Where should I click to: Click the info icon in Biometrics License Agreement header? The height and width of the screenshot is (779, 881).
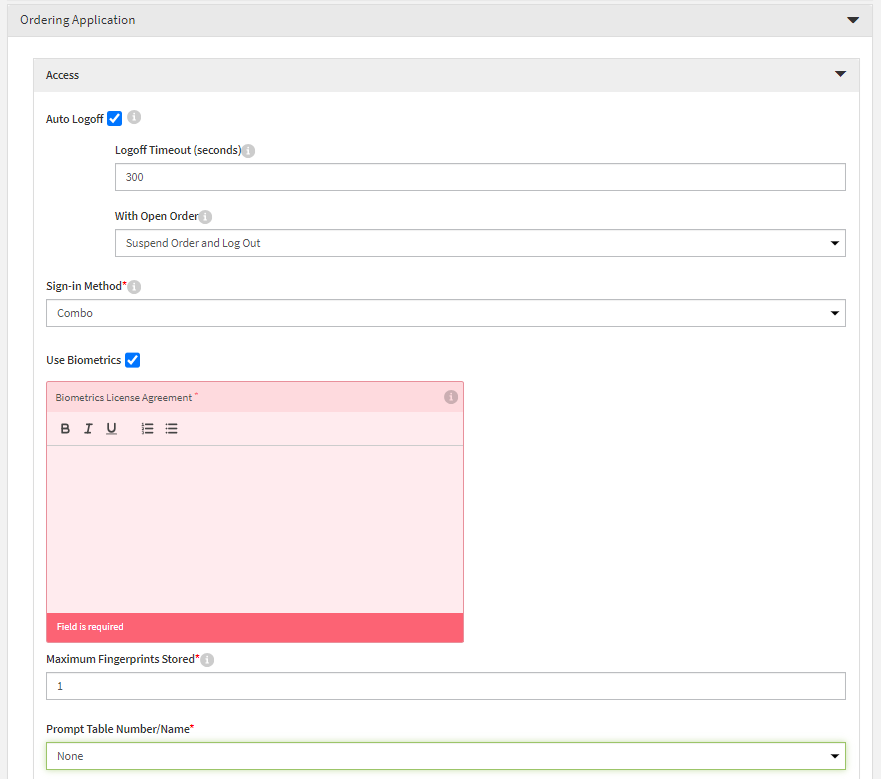click(x=450, y=397)
